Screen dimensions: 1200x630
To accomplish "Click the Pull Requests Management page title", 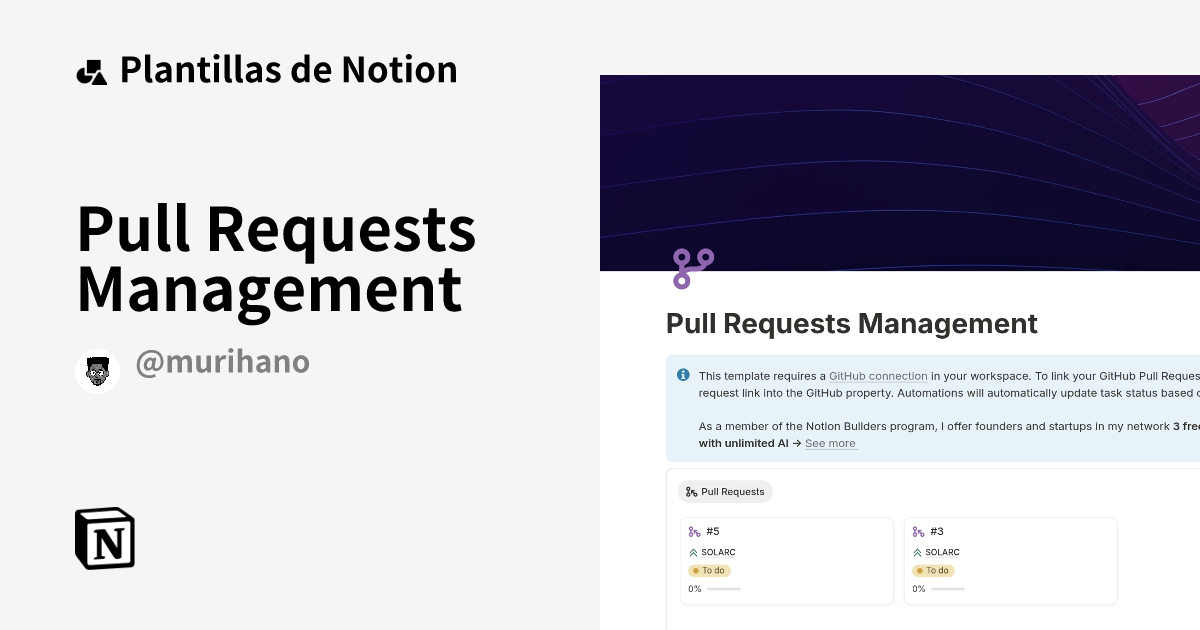I will [x=851, y=323].
